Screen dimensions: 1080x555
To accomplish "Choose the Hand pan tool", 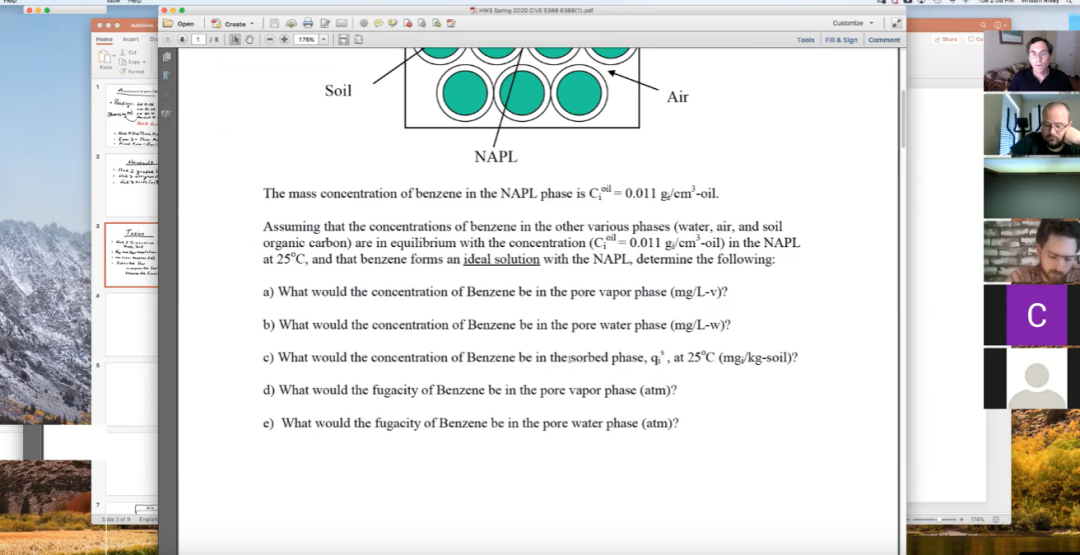I will click(249, 39).
